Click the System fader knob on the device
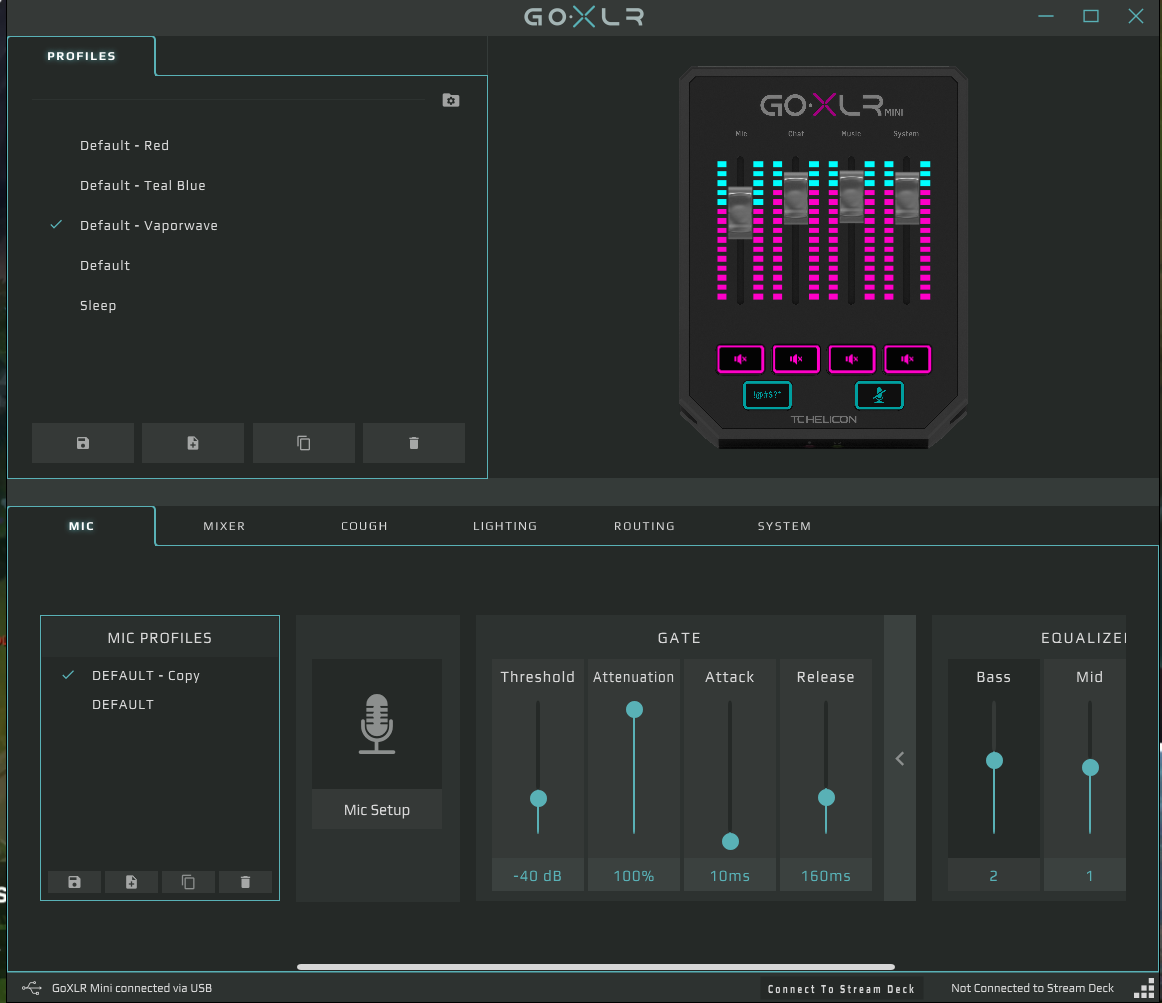Viewport: 1162px width, 1003px height. pyautogui.click(x=907, y=198)
